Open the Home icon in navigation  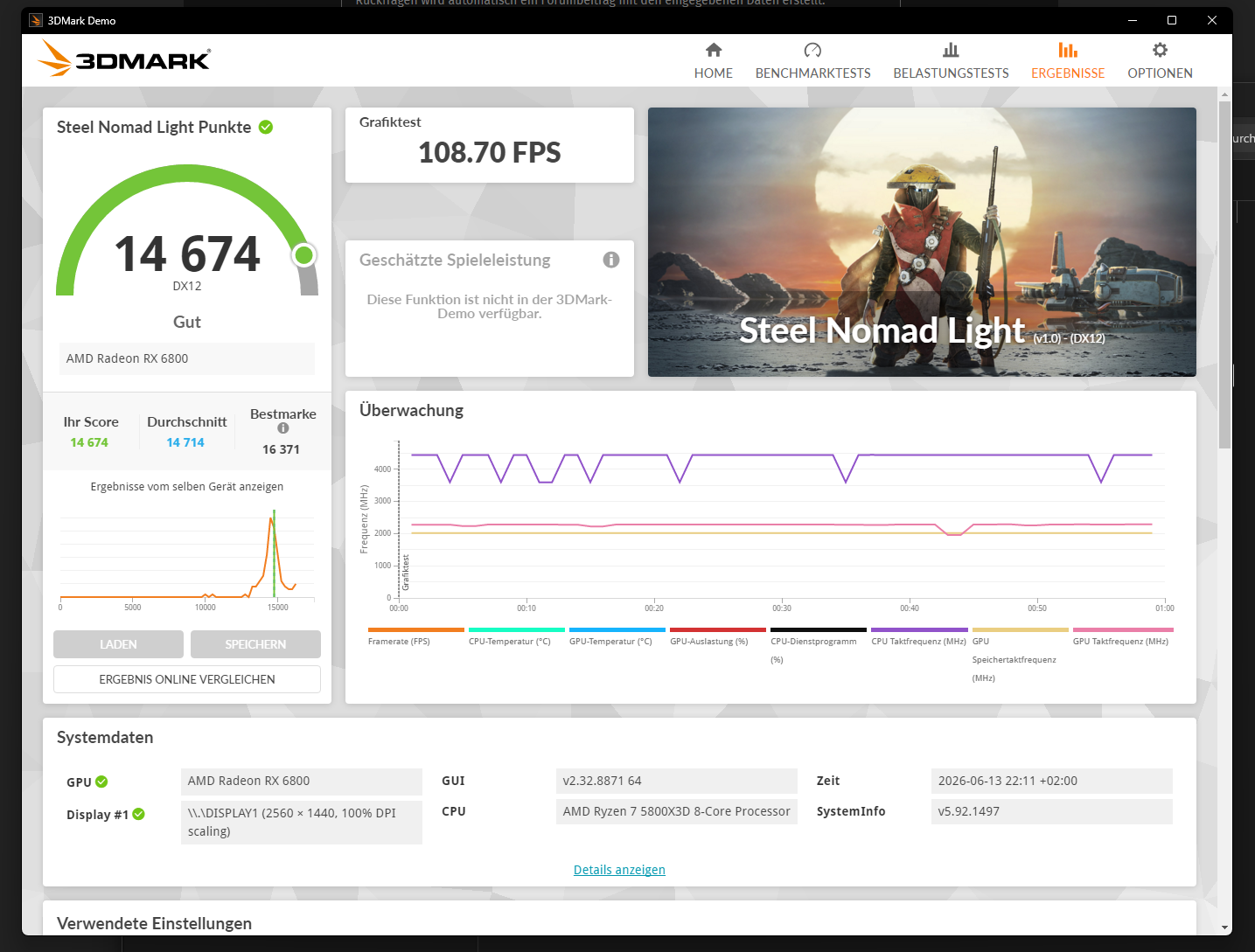tap(714, 50)
